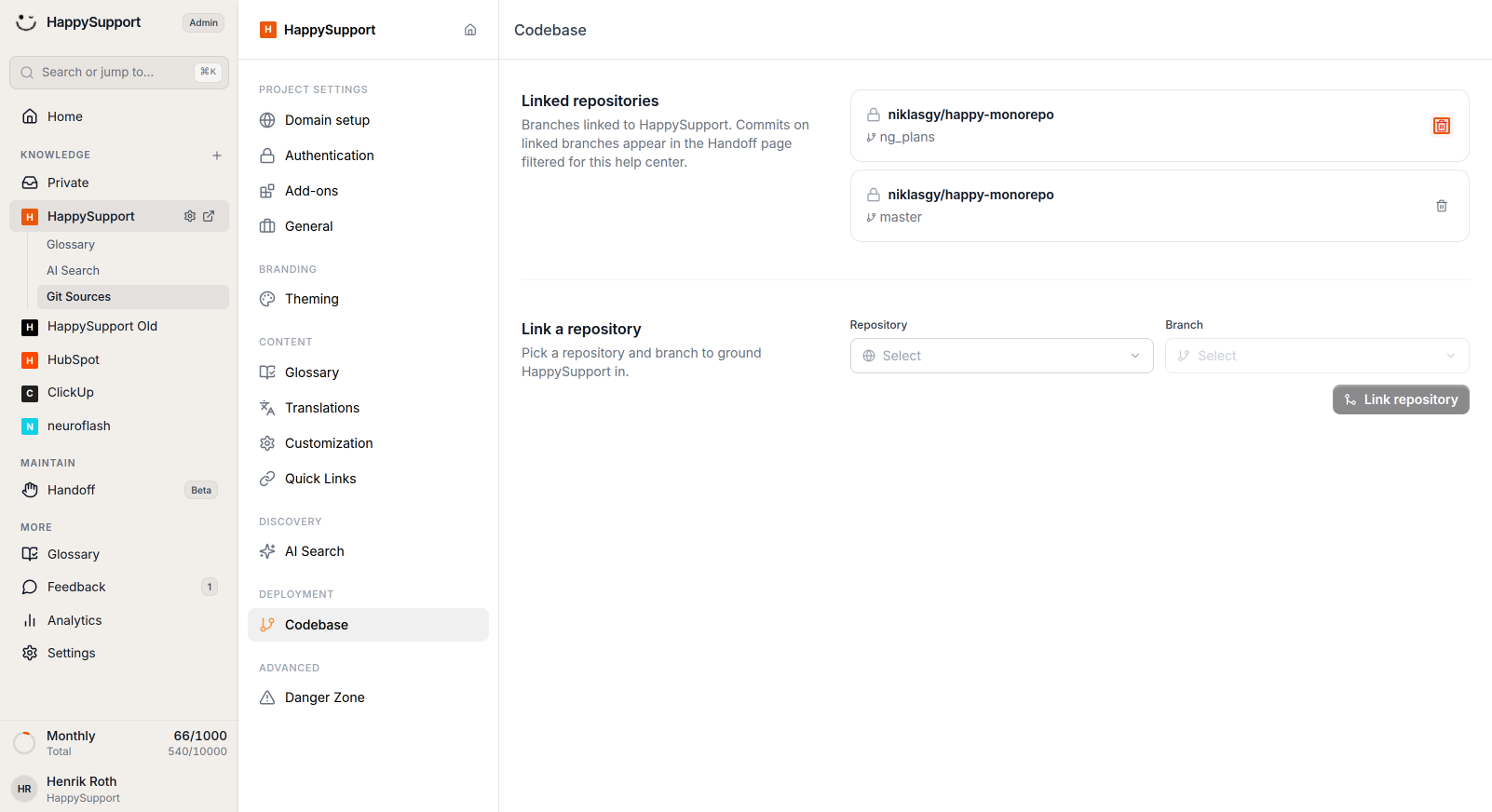Click the HappySupport smiley logo icon
The image size is (1492, 812).
(26, 22)
